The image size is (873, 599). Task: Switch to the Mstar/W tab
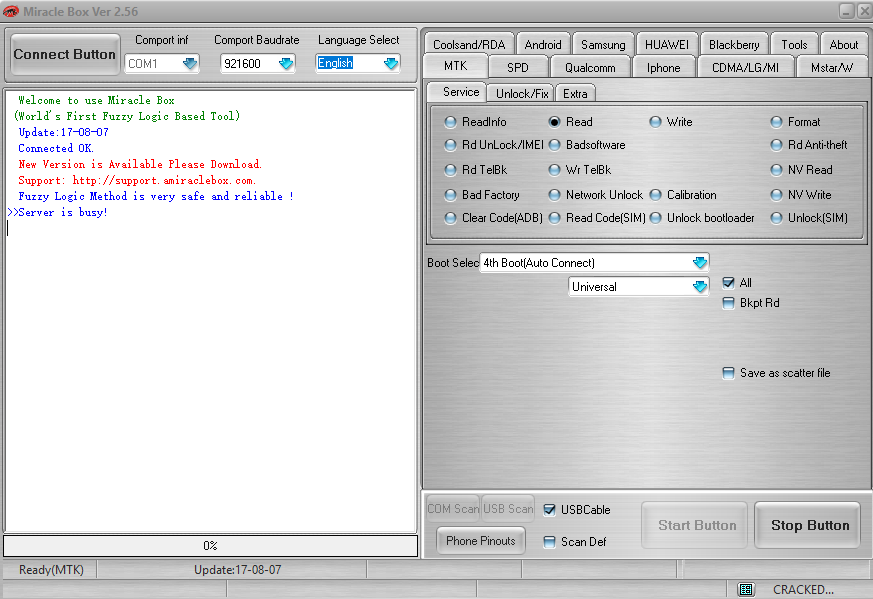pos(832,67)
